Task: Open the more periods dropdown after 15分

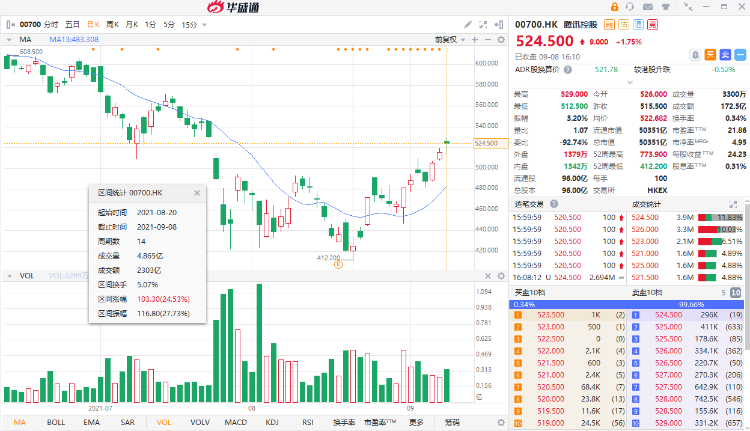Action: [x=205, y=25]
